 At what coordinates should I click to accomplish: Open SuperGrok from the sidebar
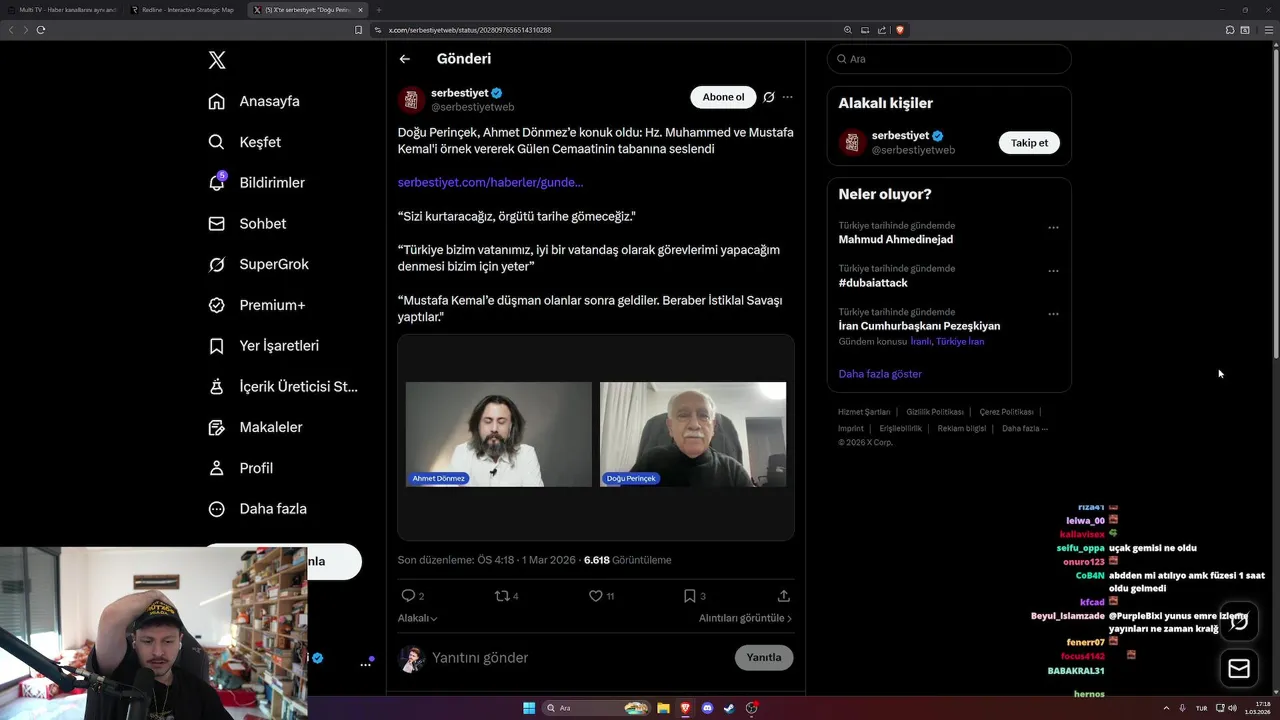pos(258,264)
